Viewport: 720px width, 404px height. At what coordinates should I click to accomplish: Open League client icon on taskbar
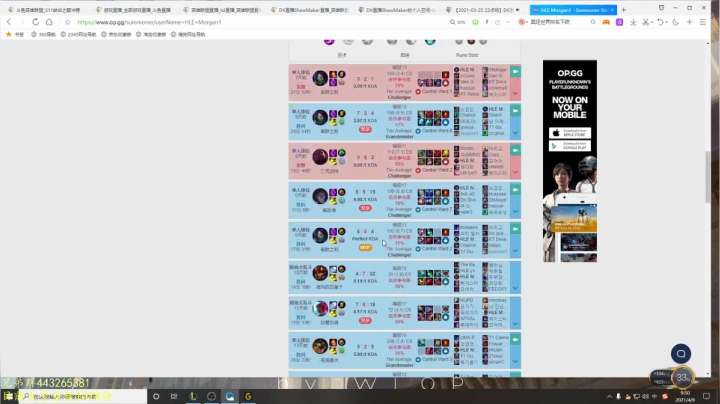click(193, 396)
